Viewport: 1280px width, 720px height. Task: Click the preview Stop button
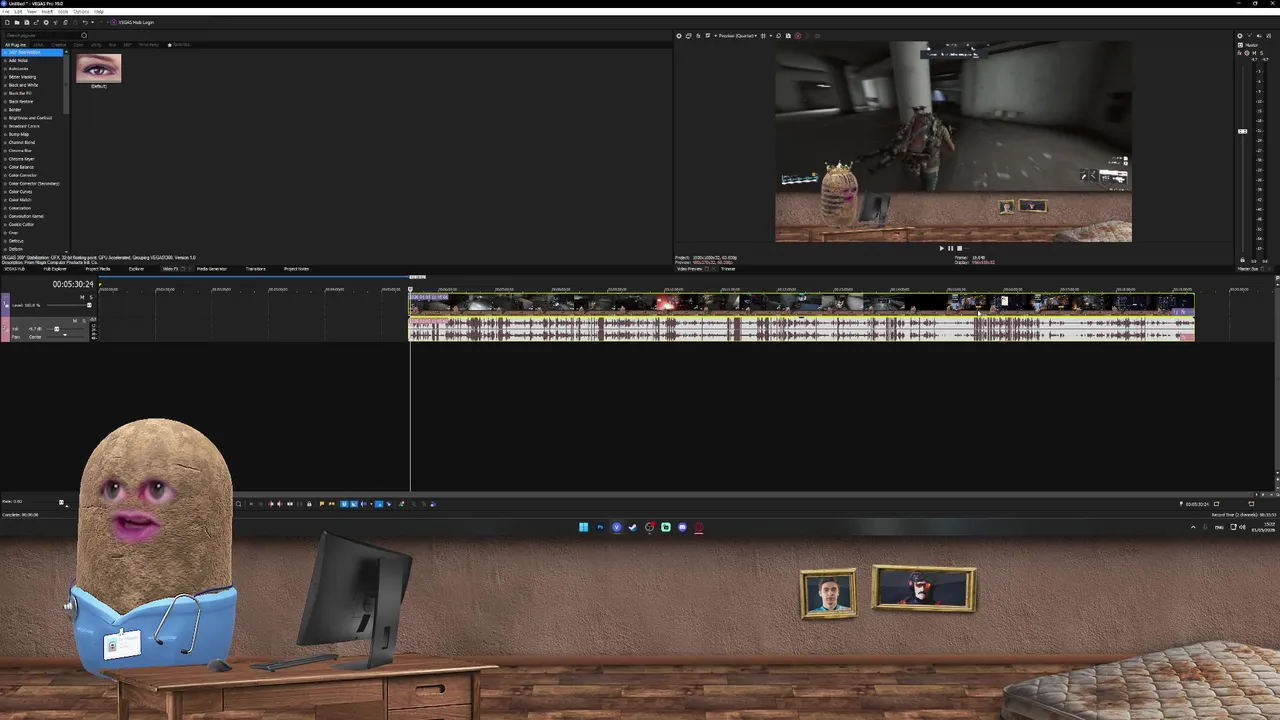pos(959,248)
